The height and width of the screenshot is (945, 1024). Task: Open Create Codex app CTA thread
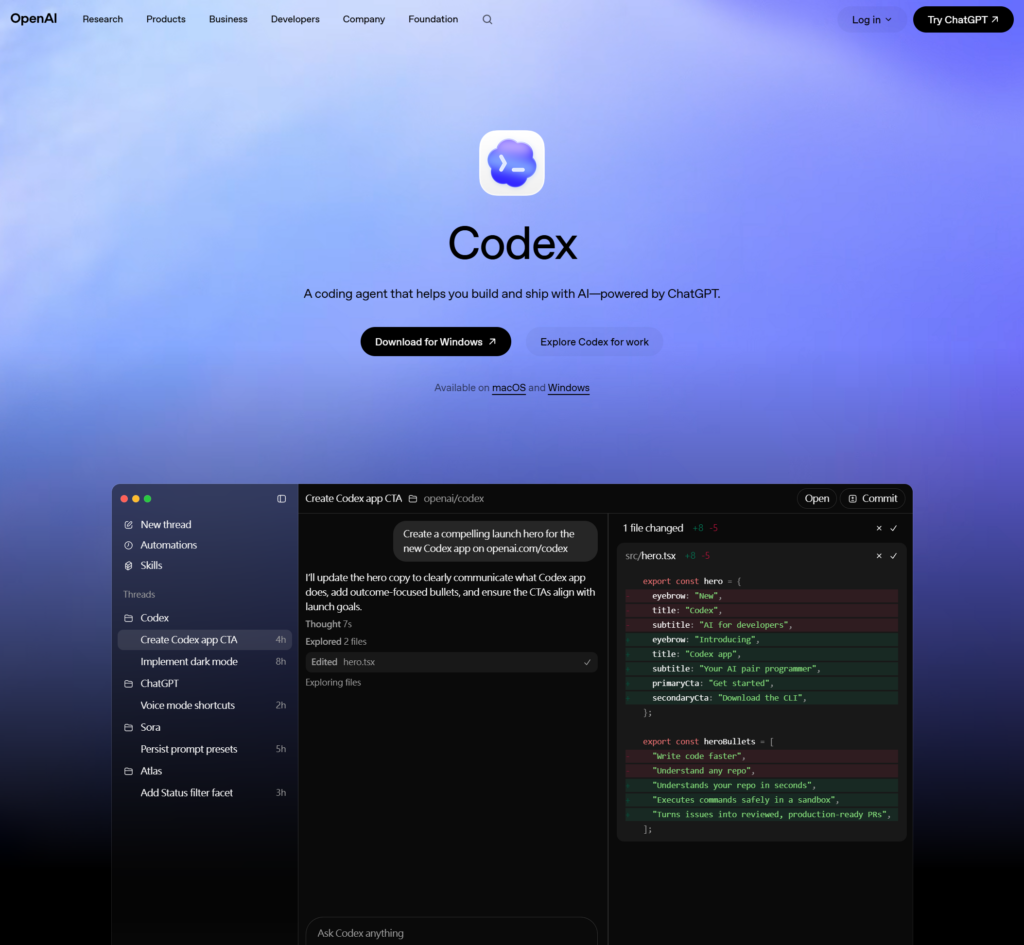(204, 640)
